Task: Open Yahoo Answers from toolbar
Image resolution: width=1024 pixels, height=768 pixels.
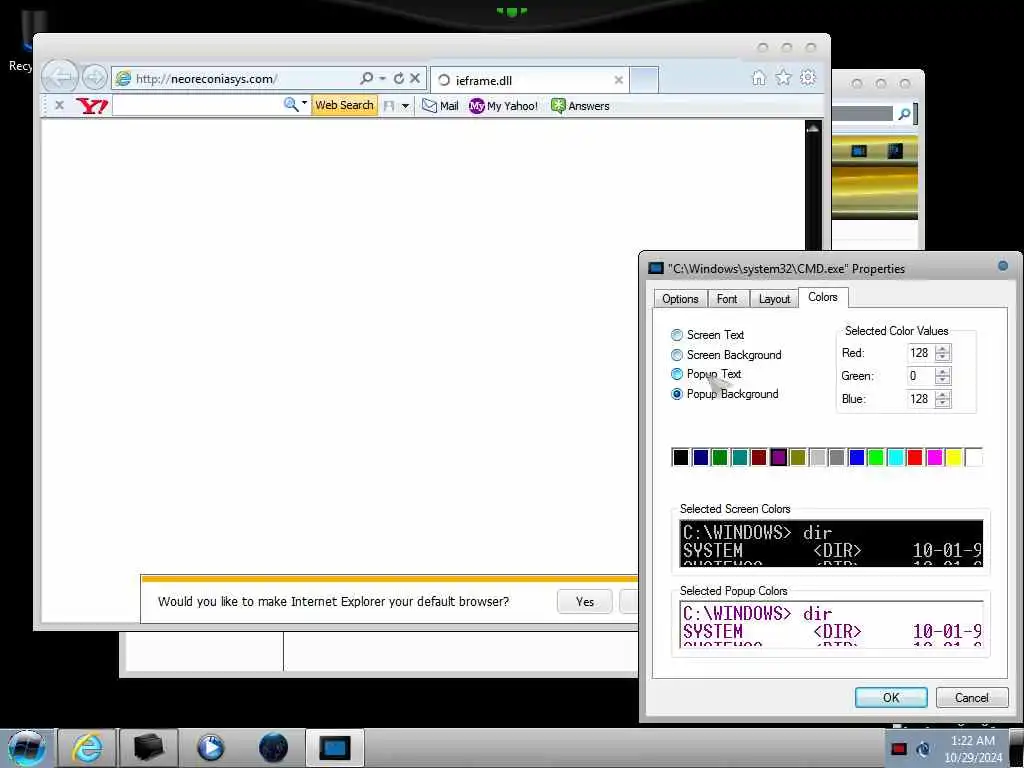Action: tap(580, 106)
